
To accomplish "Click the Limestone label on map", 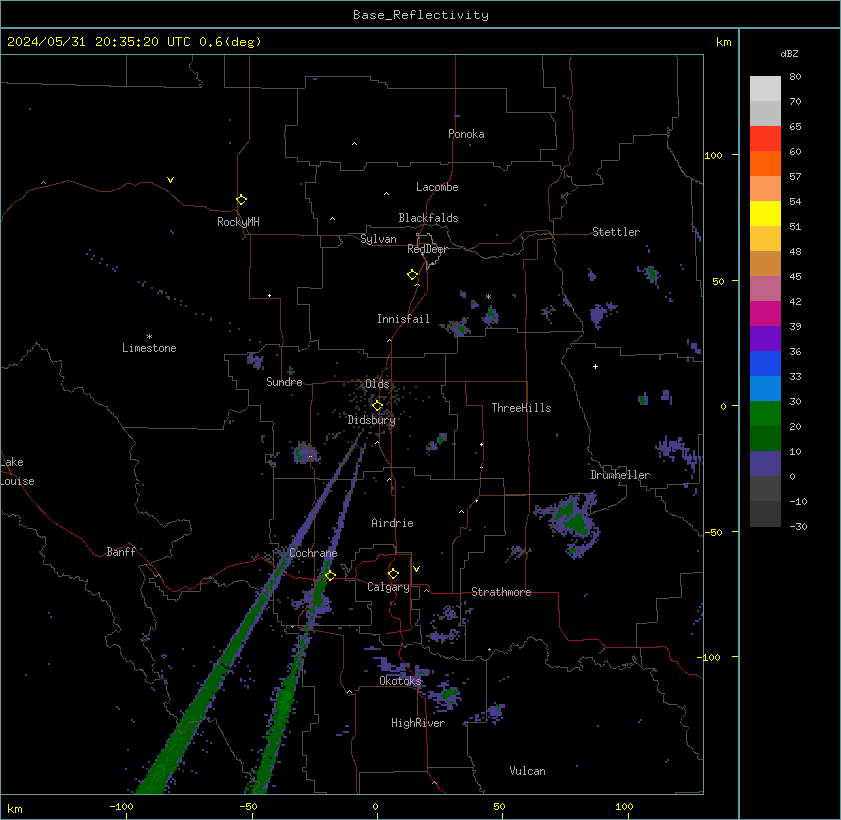I will coord(149,348).
